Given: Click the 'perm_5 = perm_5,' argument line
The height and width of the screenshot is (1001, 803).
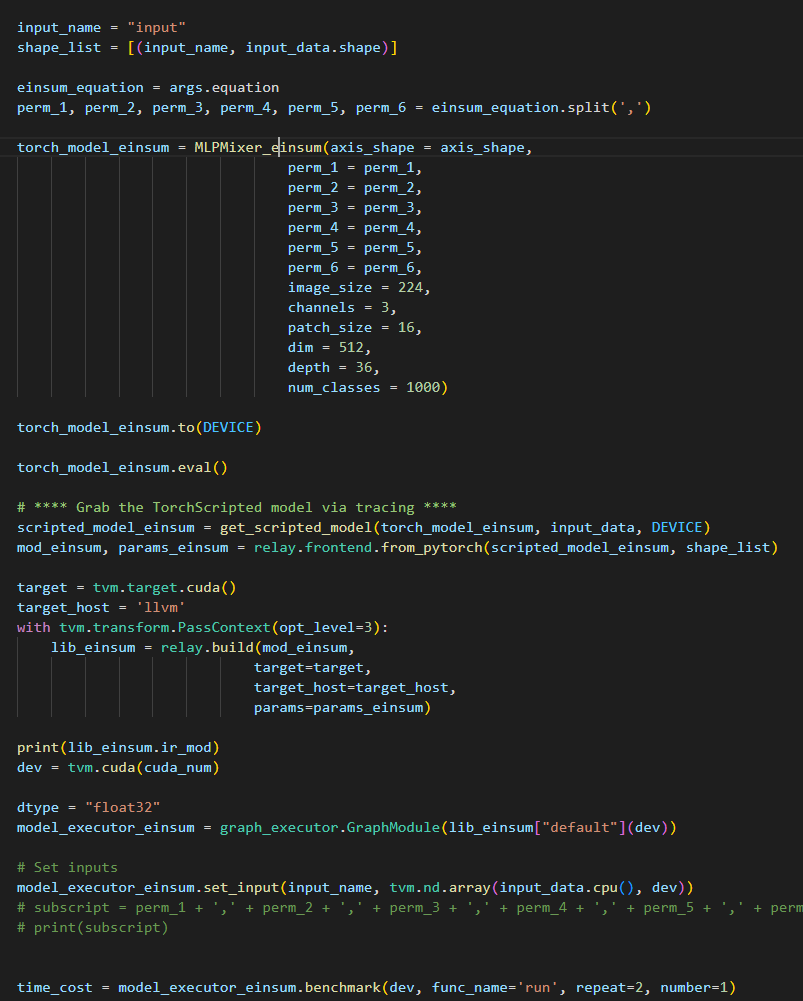Looking at the screenshot, I should coord(355,248).
